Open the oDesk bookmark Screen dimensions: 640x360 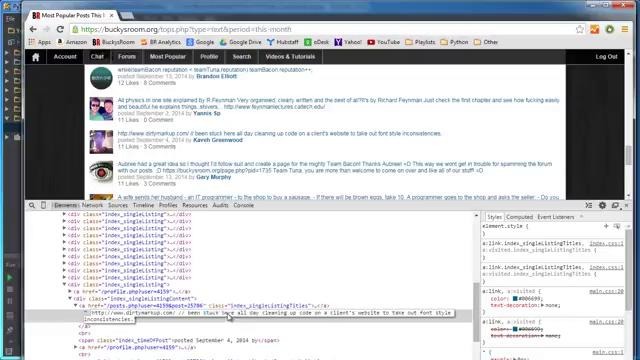click(x=316, y=42)
